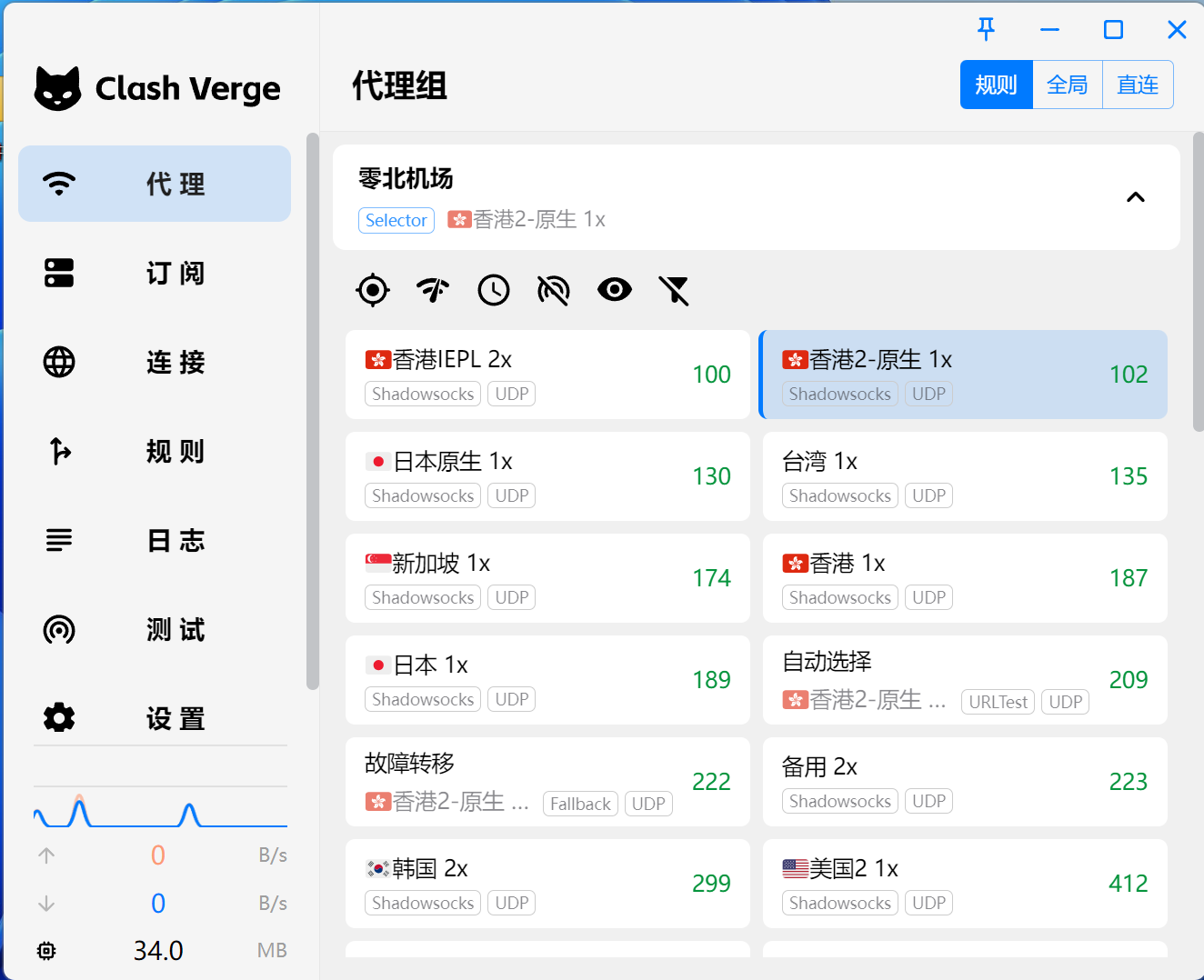This screenshot has width=1204, height=980.
Task: Select the 台湾 1x proxy node
Action: [x=965, y=476]
